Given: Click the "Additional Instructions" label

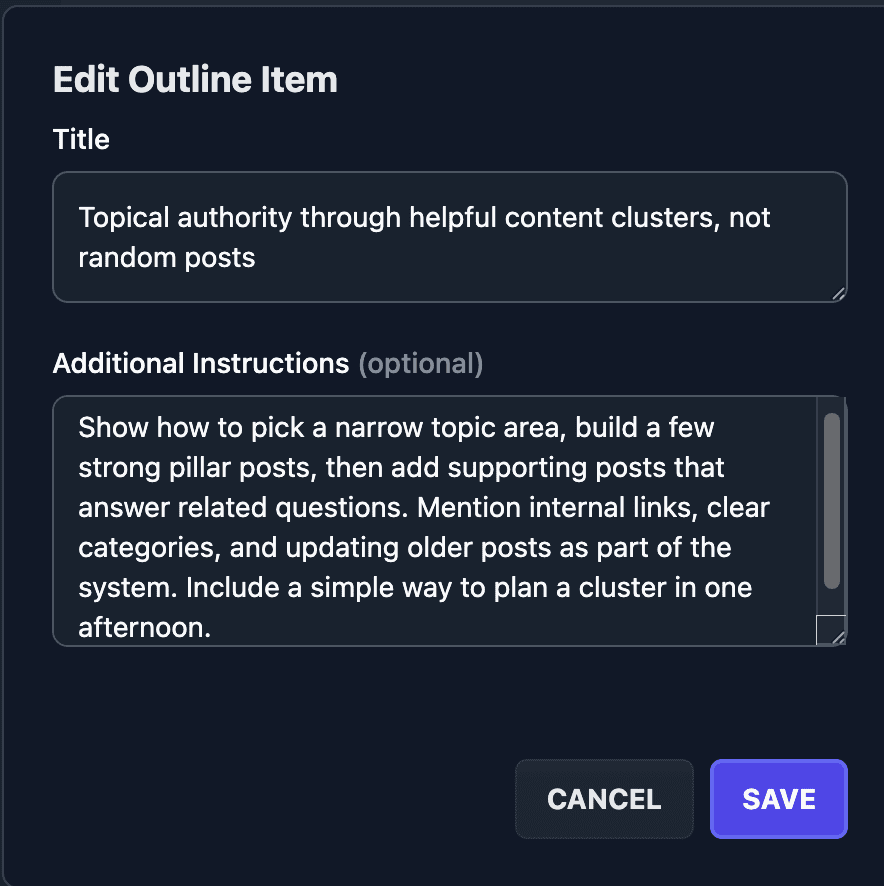Looking at the screenshot, I should [201, 364].
